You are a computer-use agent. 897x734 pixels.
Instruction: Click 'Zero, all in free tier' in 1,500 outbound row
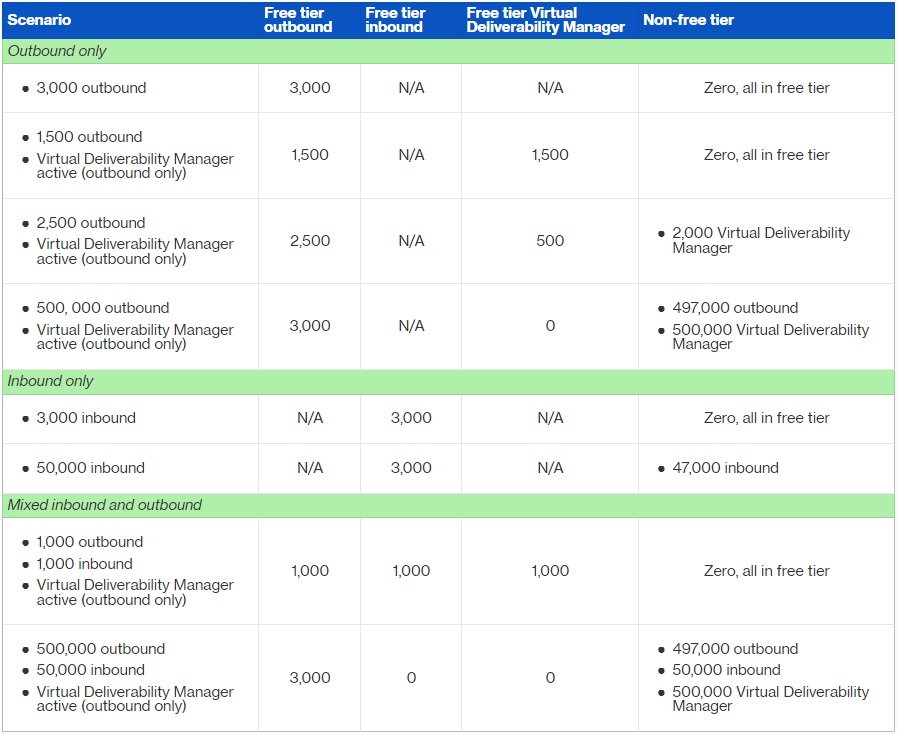click(767, 155)
